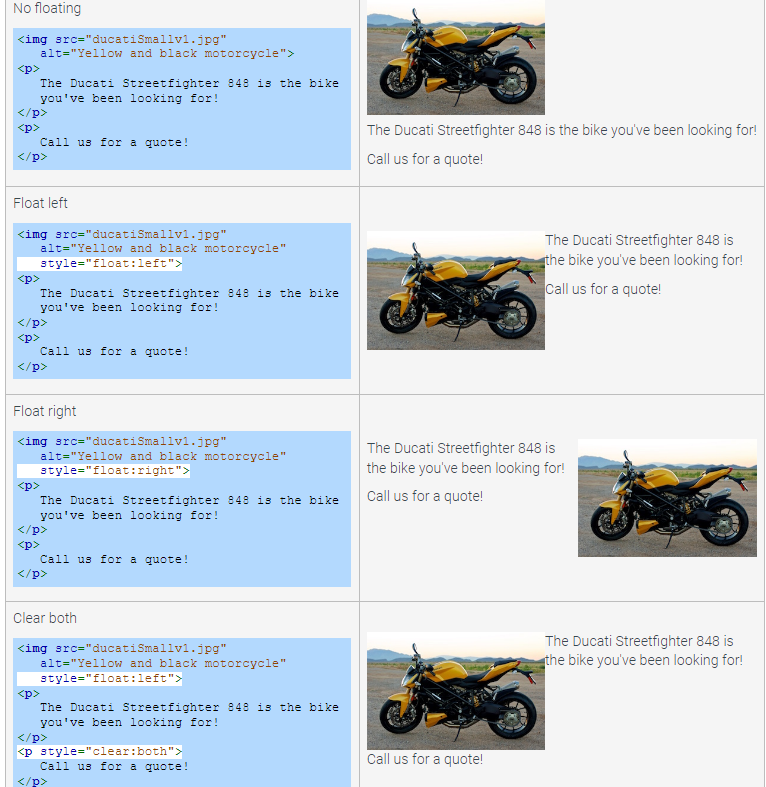Click the motorcycle image in the No floating example

tap(455, 57)
